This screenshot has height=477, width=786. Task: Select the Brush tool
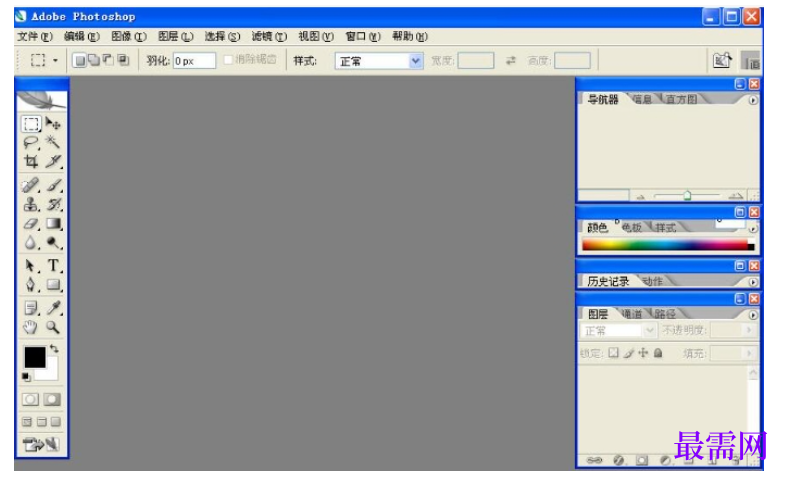[x=53, y=185]
